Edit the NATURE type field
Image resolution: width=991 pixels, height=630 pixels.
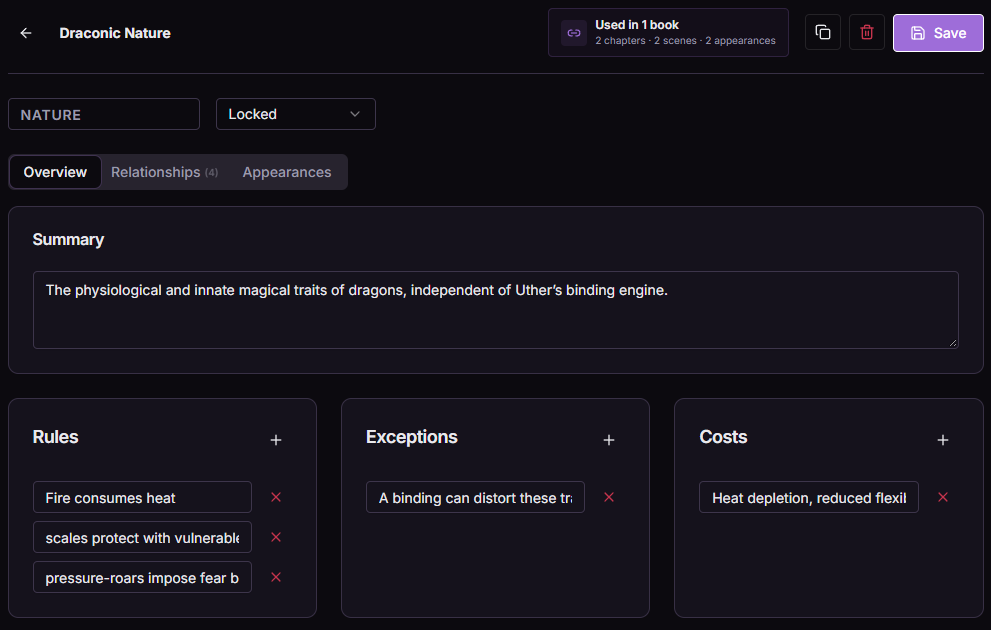click(104, 114)
